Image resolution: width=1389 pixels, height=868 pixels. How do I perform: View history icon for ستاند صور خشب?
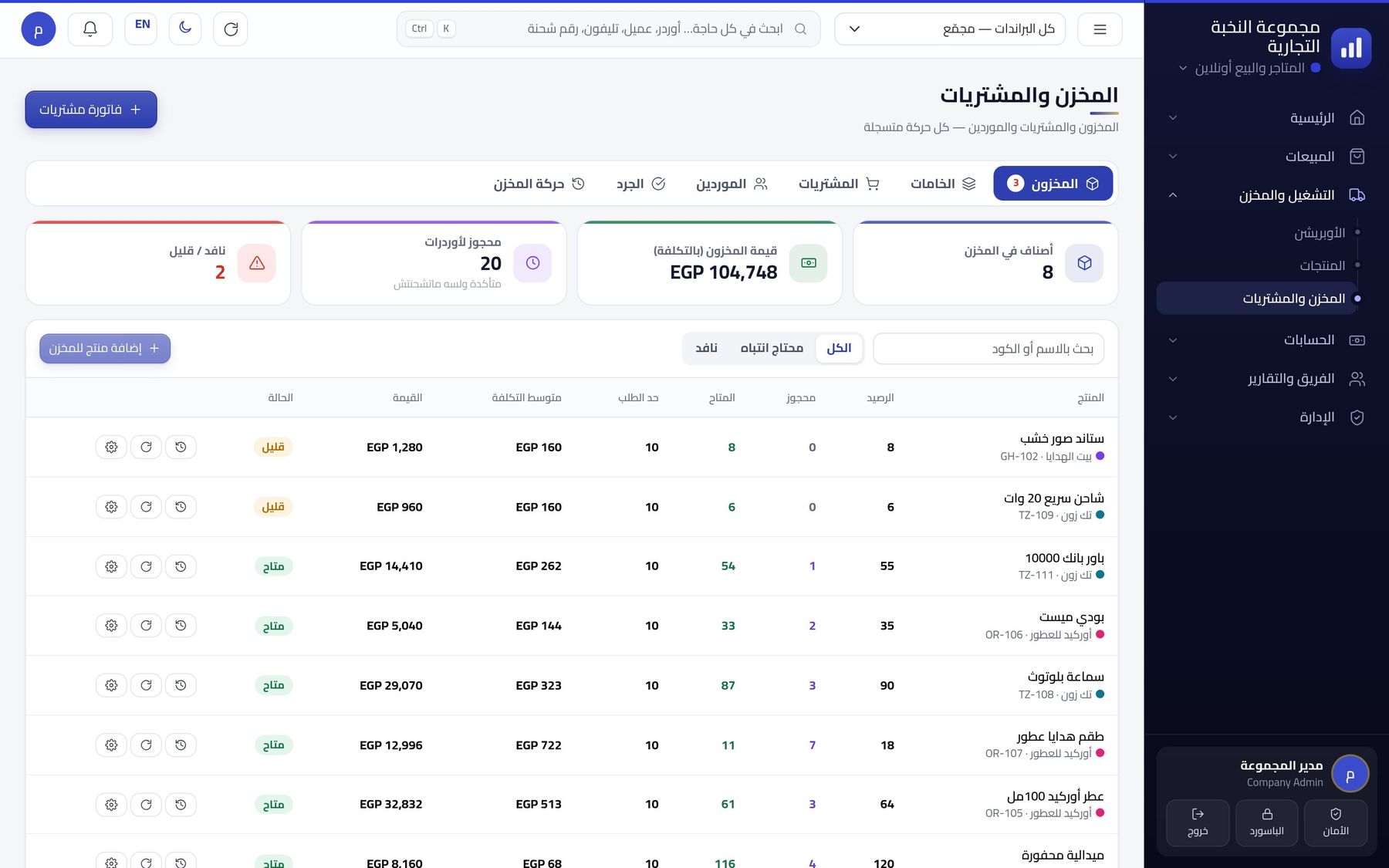coord(181,447)
